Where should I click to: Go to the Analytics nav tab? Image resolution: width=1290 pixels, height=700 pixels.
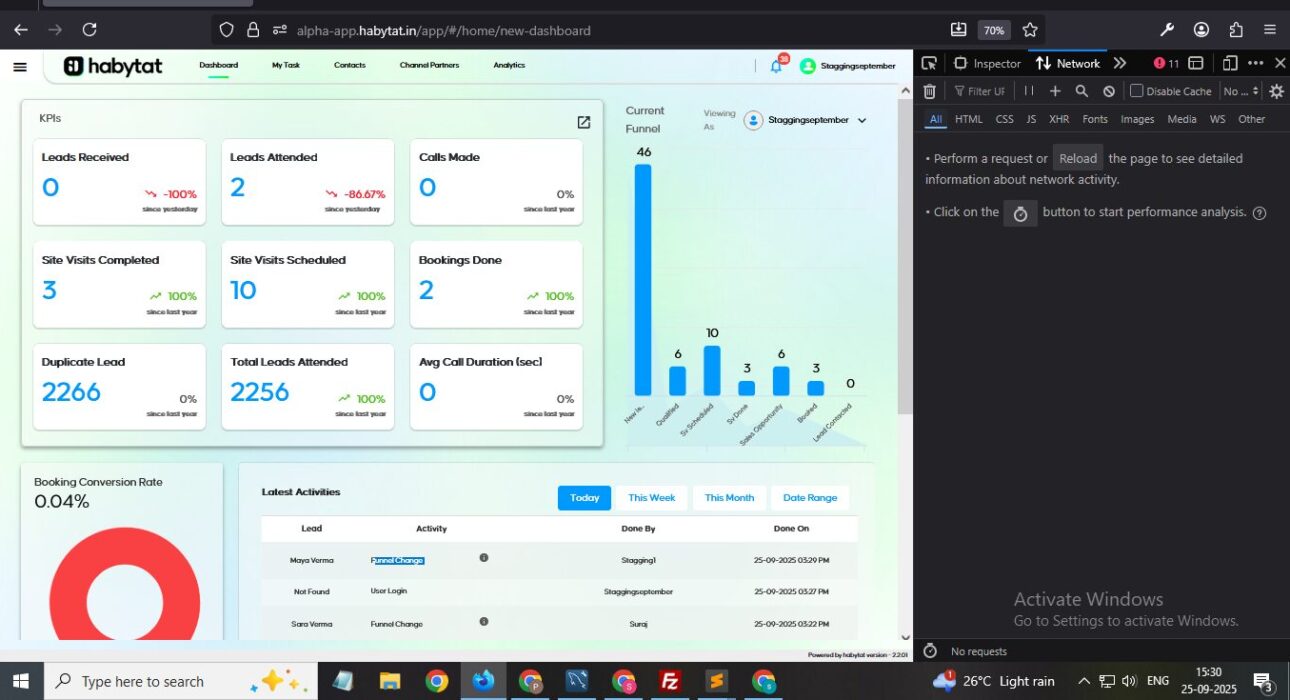coord(509,65)
